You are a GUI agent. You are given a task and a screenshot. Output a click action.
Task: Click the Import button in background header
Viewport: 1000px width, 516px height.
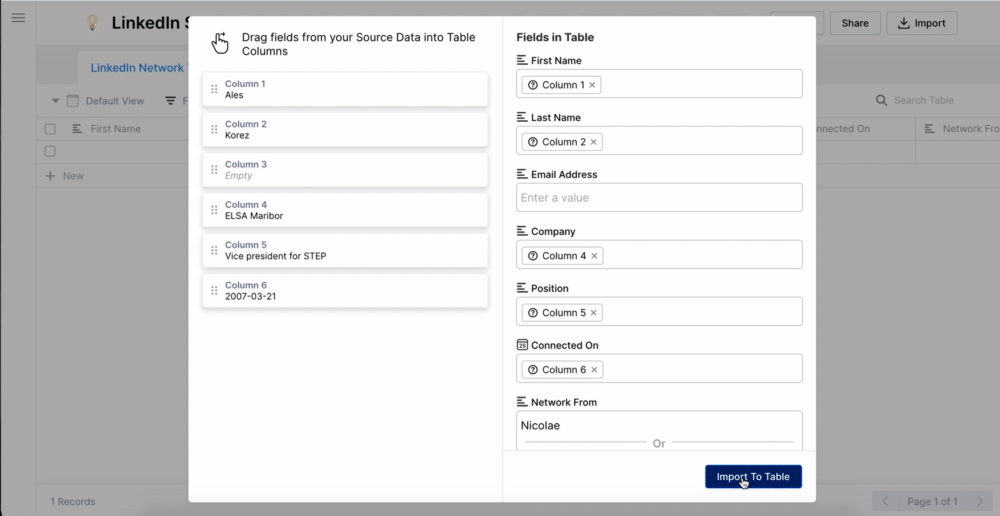click(x=922, y=23)
